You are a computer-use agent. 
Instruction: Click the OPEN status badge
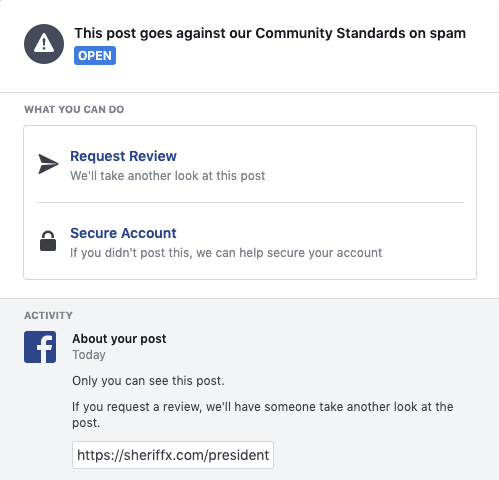[x=95, y=56]
